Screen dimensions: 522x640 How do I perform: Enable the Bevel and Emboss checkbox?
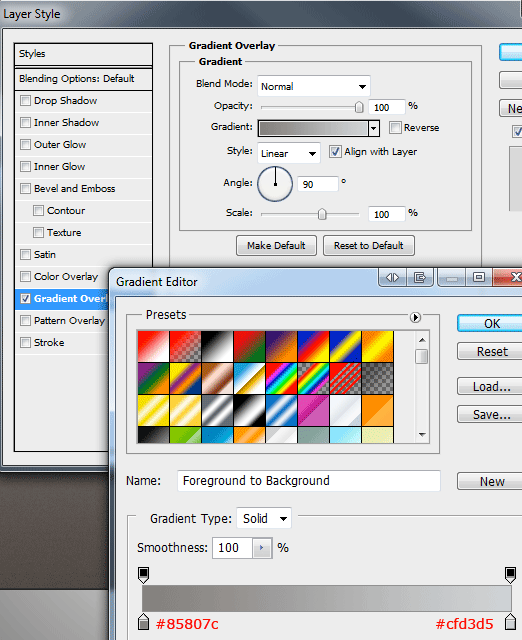25,189
